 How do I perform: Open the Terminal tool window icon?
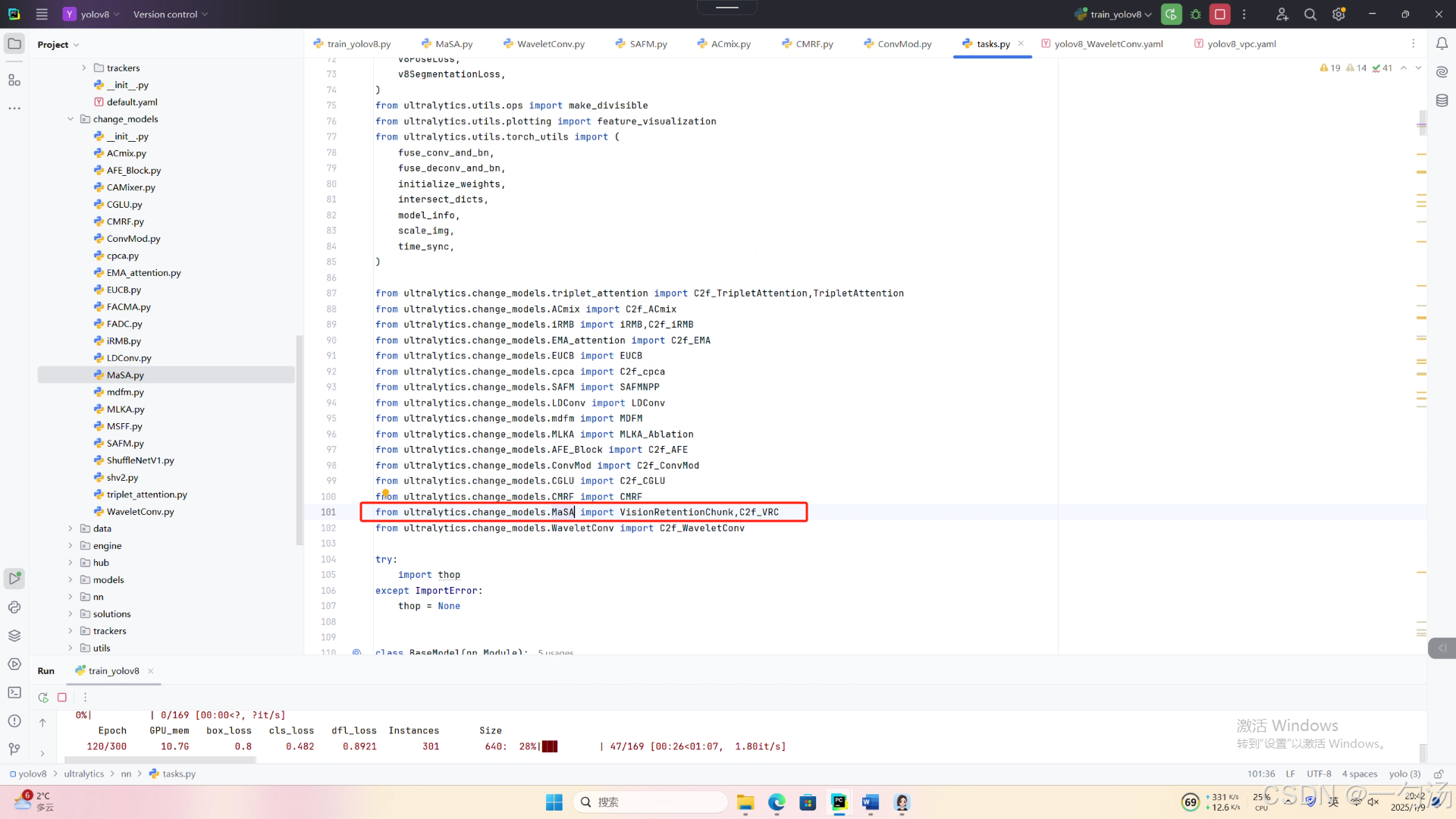14,692
